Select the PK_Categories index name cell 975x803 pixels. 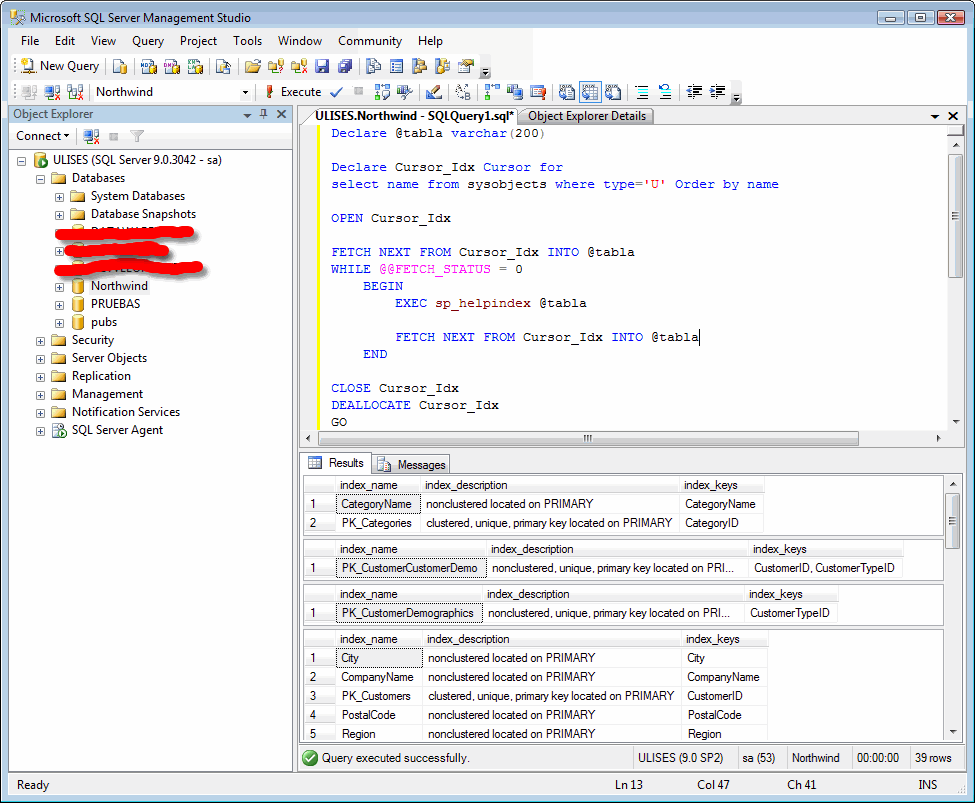tap(378, 524)
